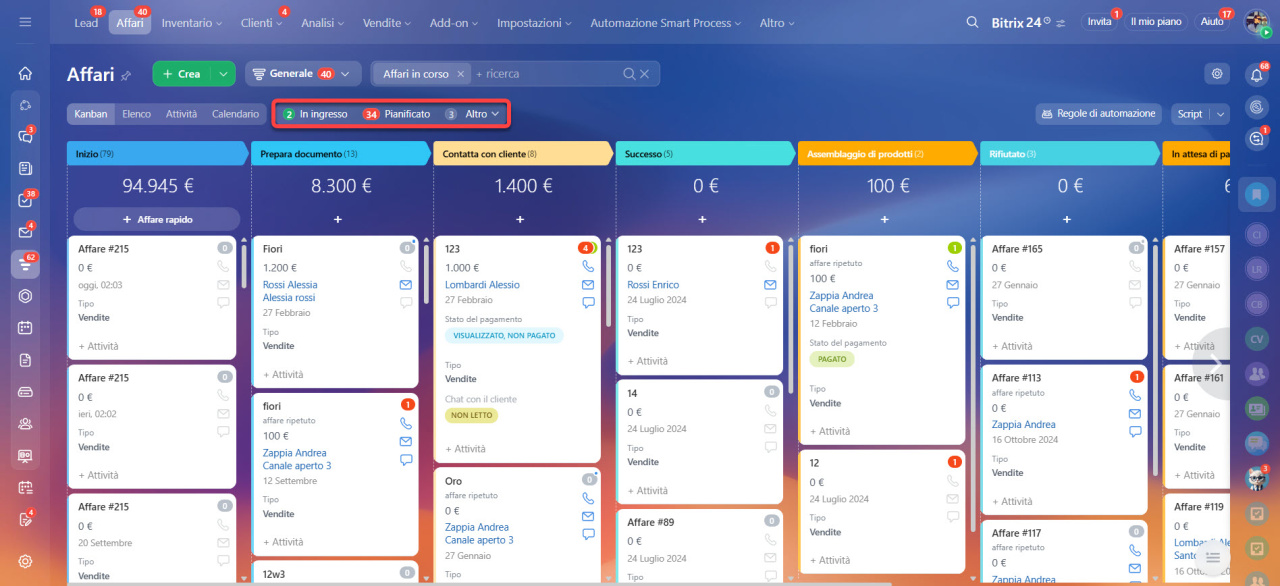Click phone icon on fiori 100 € card
The height and width of the screenshot is (586, 1280).
[405, 423]
